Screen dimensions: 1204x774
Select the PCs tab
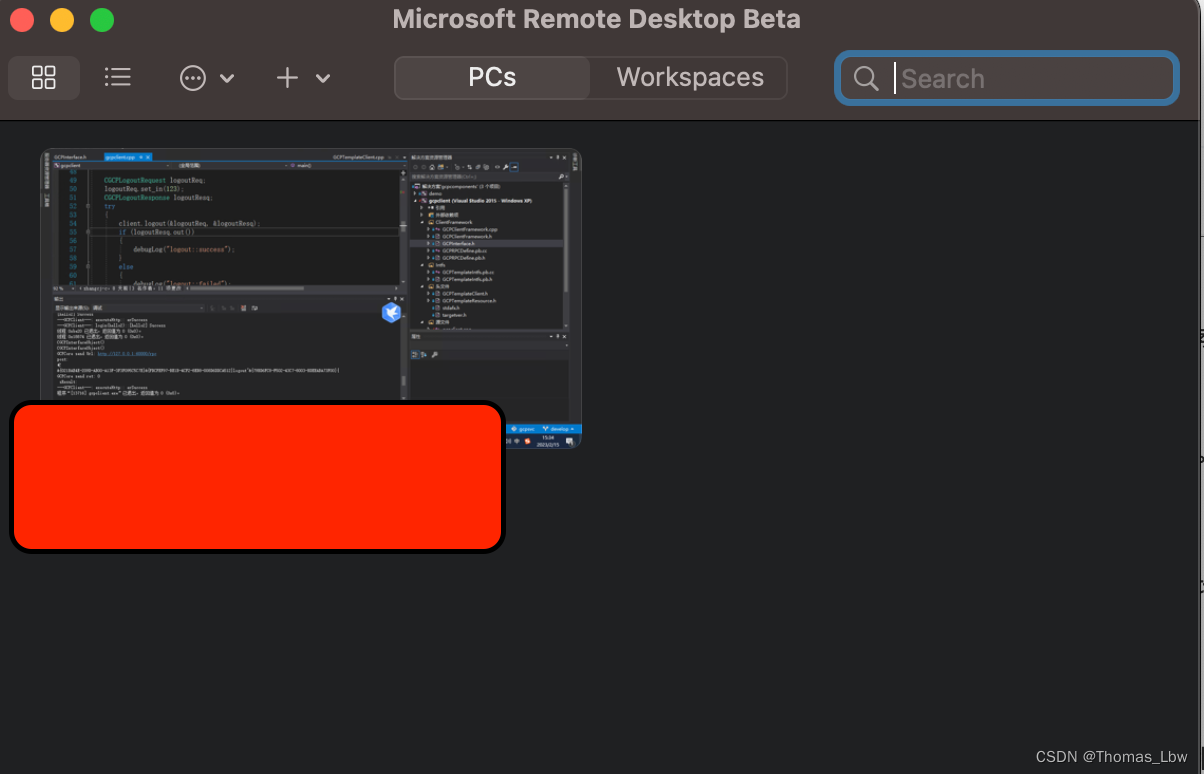pos(492,78)
